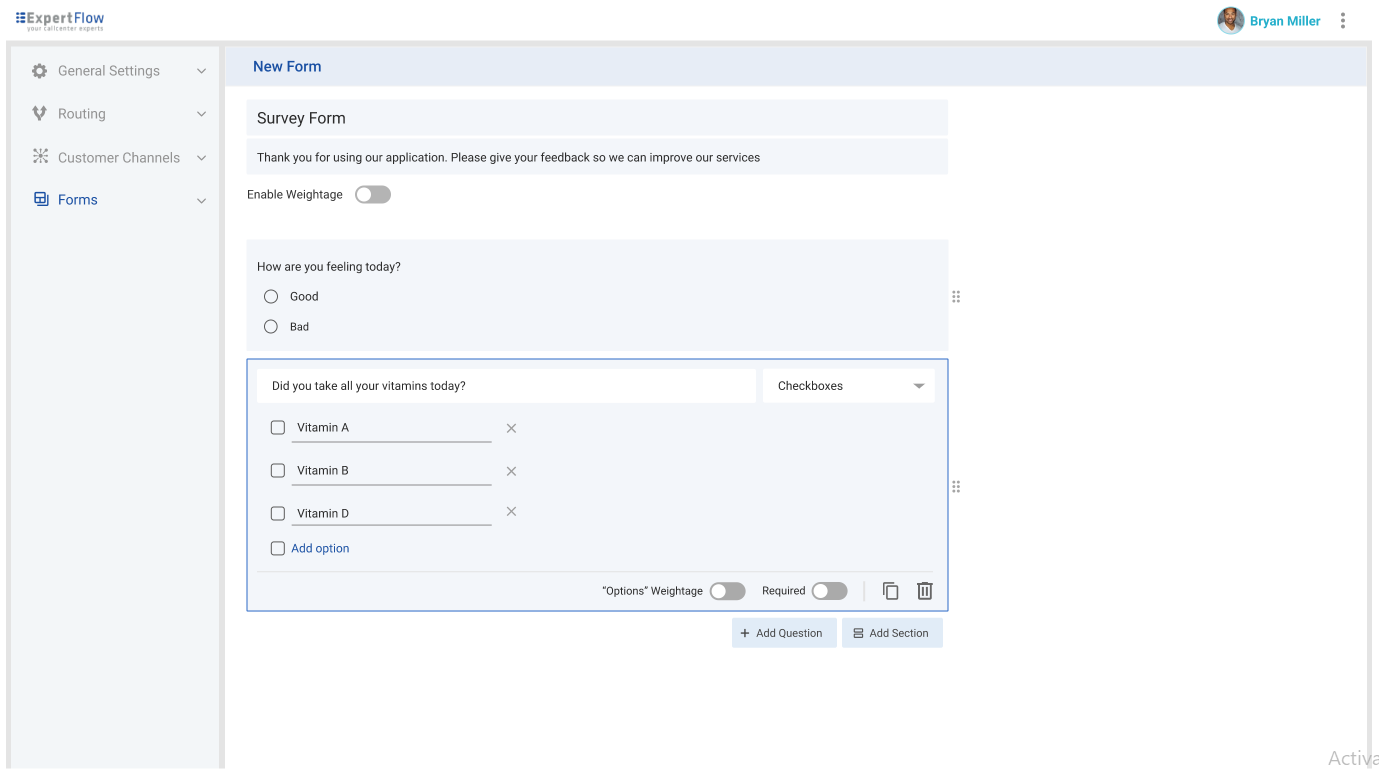Toggle the Required switch on

pos(829,591)
